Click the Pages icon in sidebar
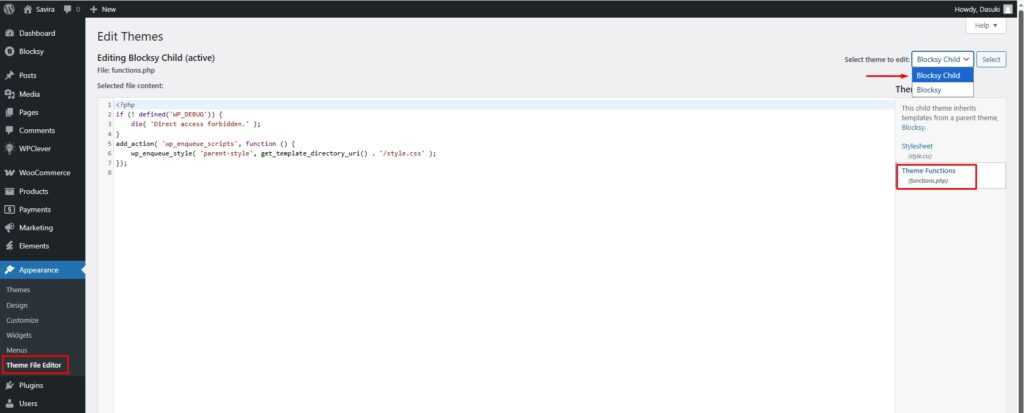The image size is (1024, 413). (9, 112)
